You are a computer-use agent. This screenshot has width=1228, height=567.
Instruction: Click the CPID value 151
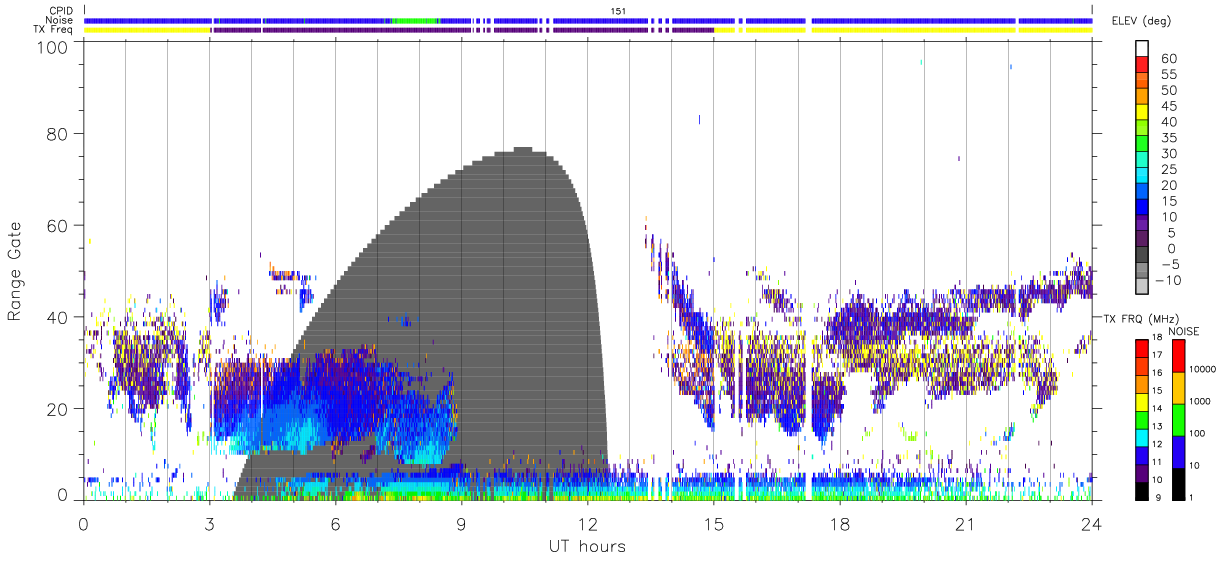pyautogui.click(x=618, y=11)
